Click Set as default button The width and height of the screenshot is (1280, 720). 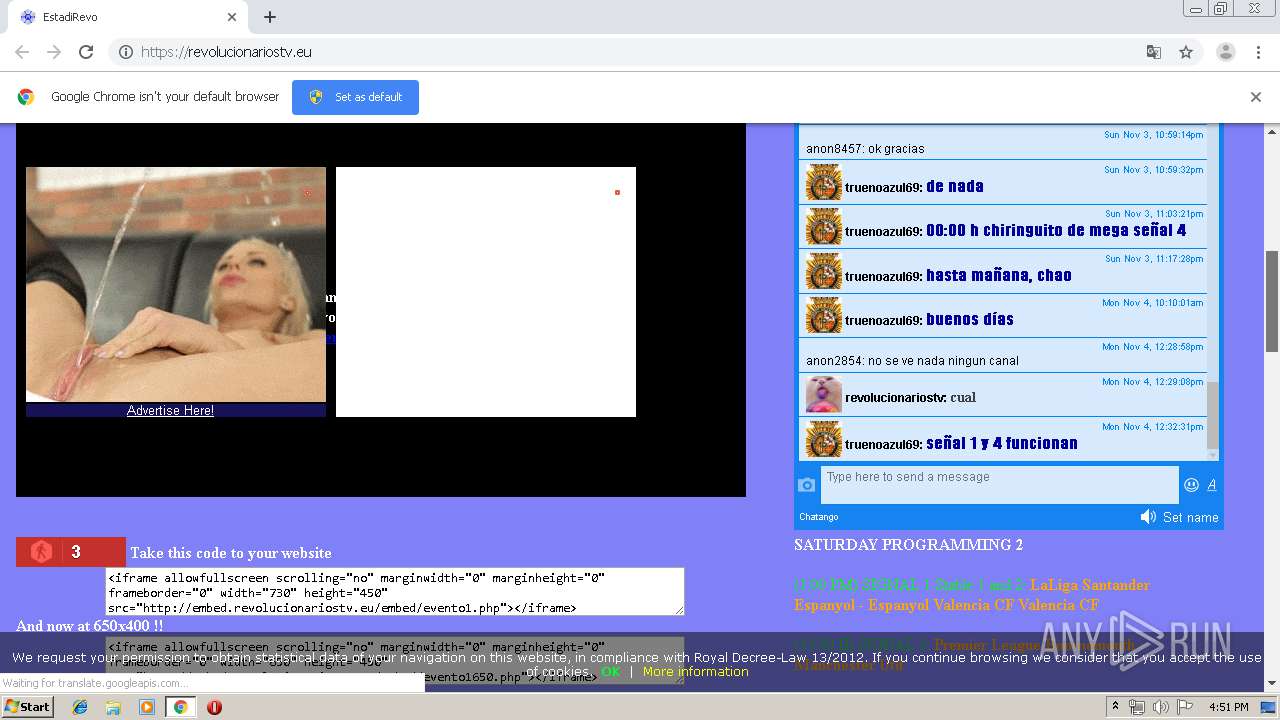pyautogui.click(x=355, y=97)
